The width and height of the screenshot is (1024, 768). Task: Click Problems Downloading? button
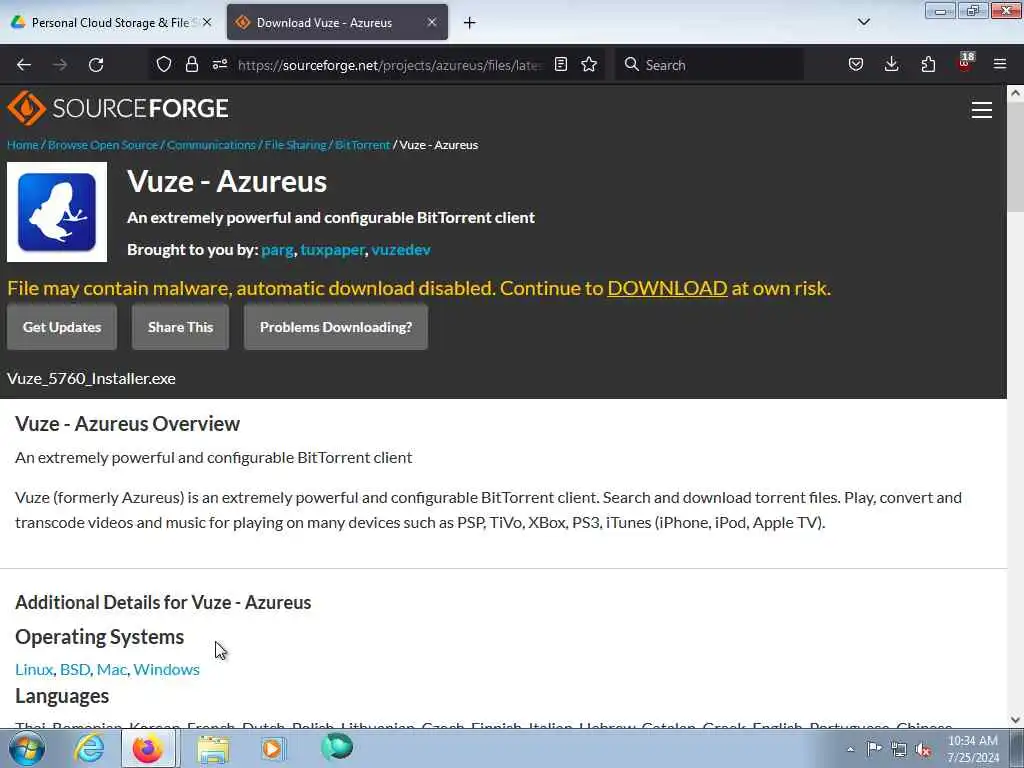pos(336,327)
